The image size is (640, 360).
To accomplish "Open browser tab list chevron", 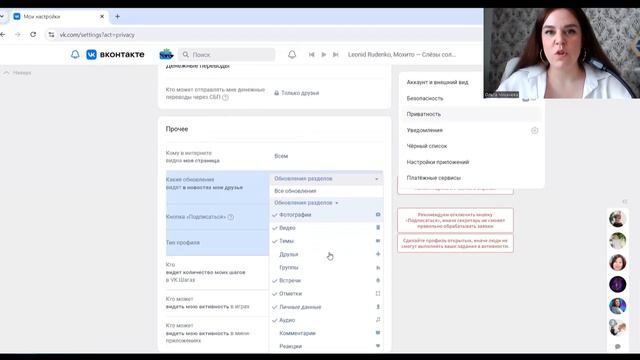I will tap(2, 17).
